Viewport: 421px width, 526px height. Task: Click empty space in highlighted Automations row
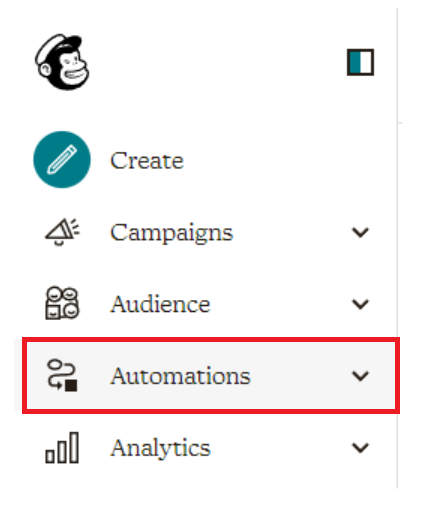click(x=300, y=376)
